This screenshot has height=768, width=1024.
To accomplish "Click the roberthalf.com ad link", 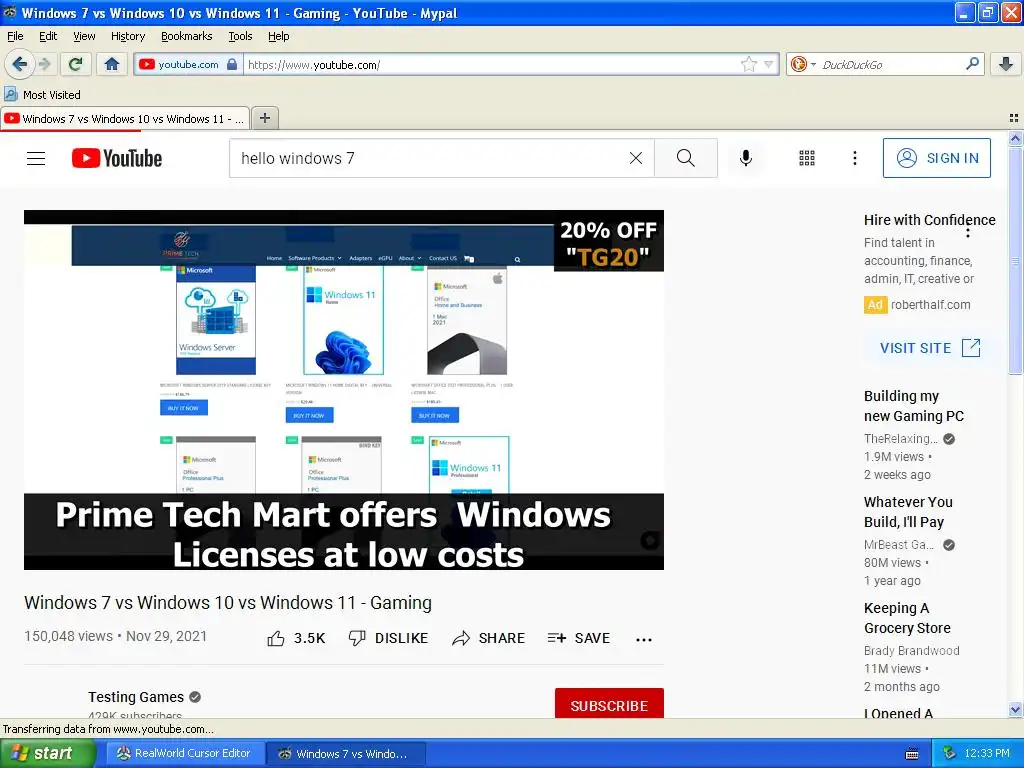I will coord(930,304).
